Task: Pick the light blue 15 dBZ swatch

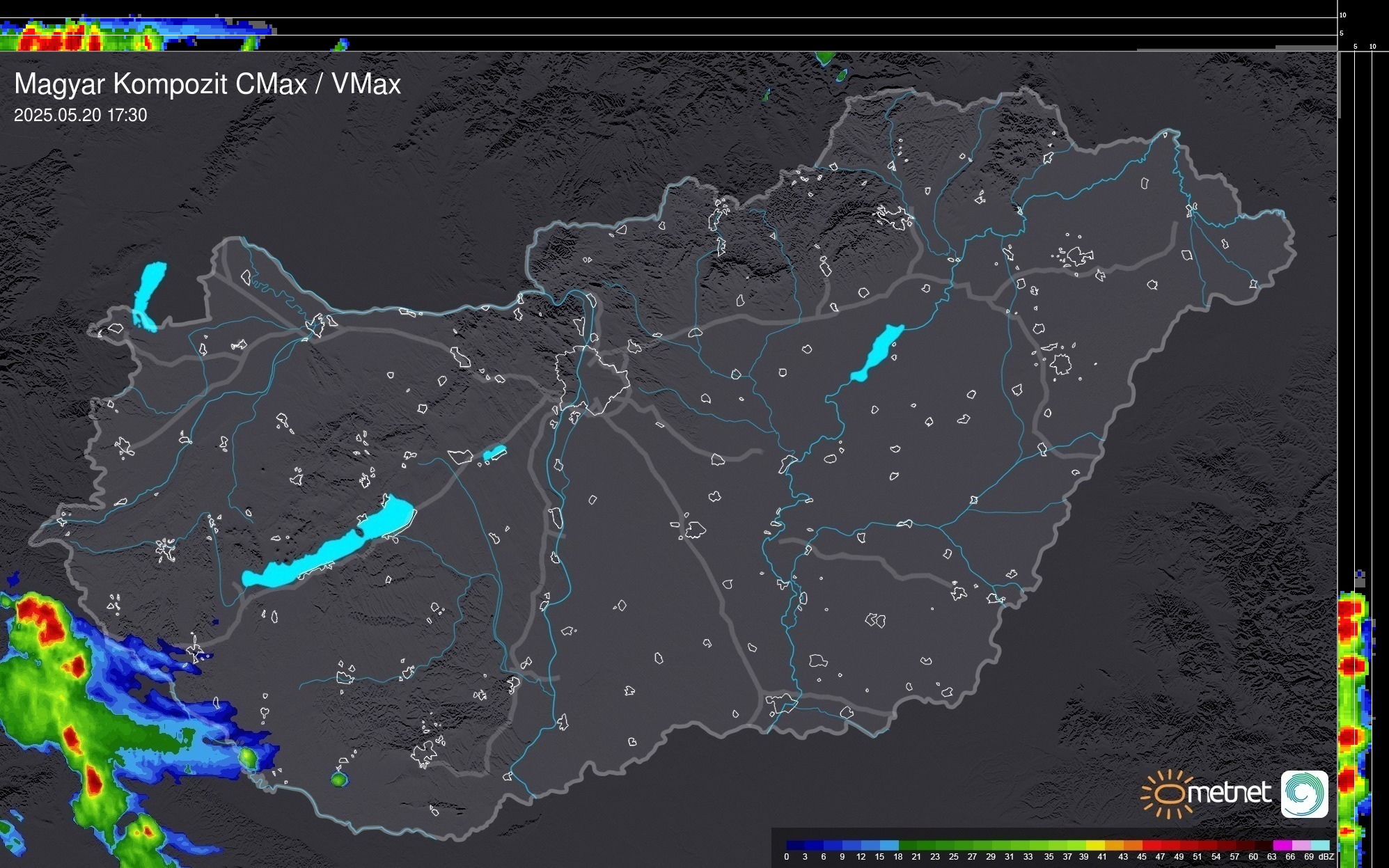Action: pos(889,846)
